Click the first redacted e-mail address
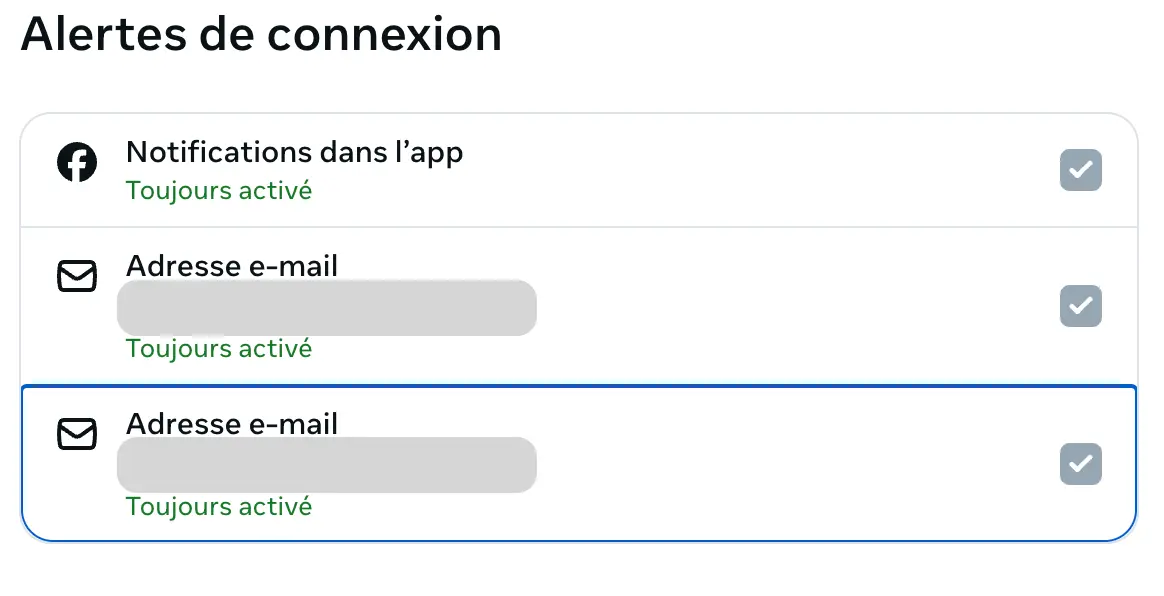The width and height of the screenshot is (1164, 596). (326, 308)
